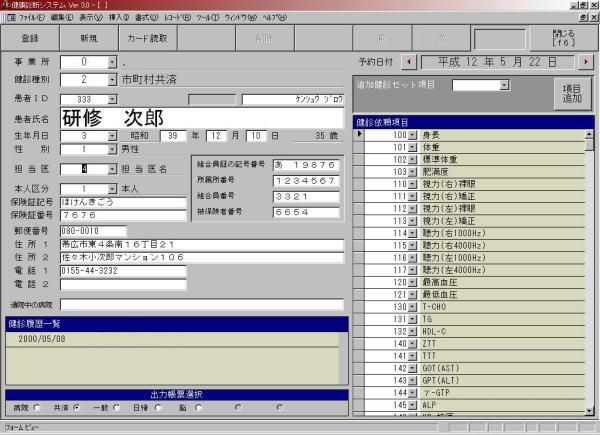Select the 日帰 radio button
The height and width of the screenshot is (435, 600).
(158, 407)
